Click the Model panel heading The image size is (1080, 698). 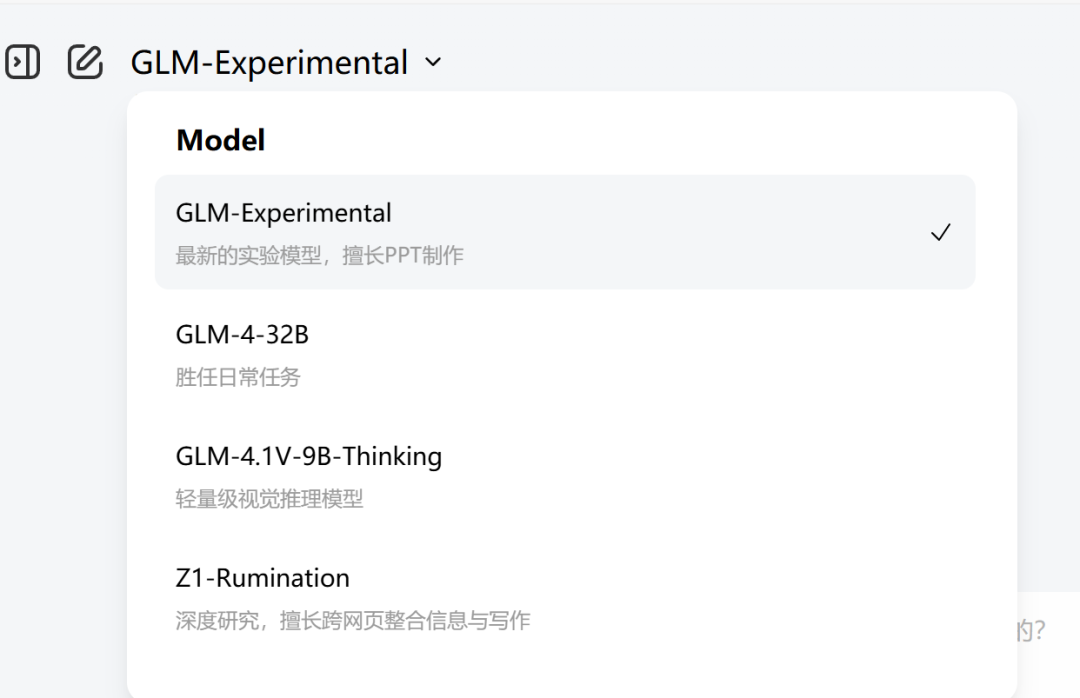220,140
